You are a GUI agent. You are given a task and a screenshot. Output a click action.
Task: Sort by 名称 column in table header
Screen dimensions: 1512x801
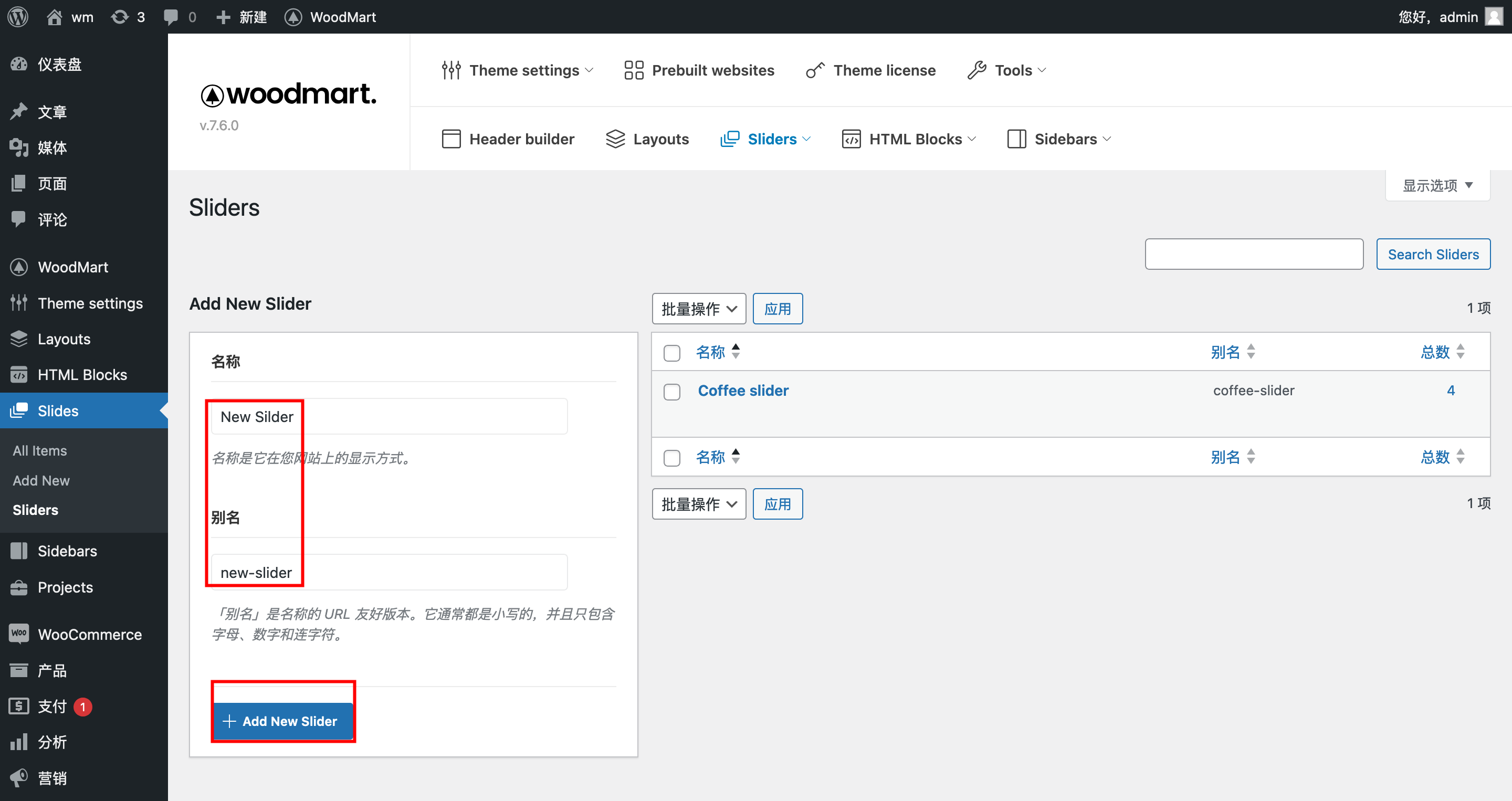(717, 352)
